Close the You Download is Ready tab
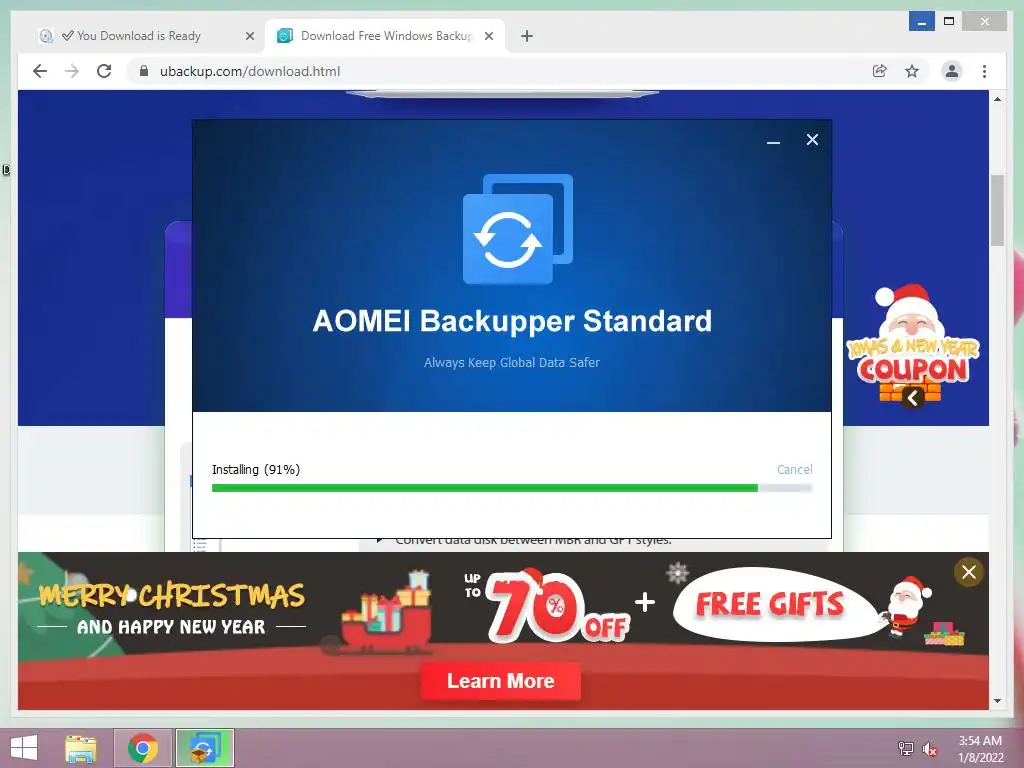 coord(249,37)
